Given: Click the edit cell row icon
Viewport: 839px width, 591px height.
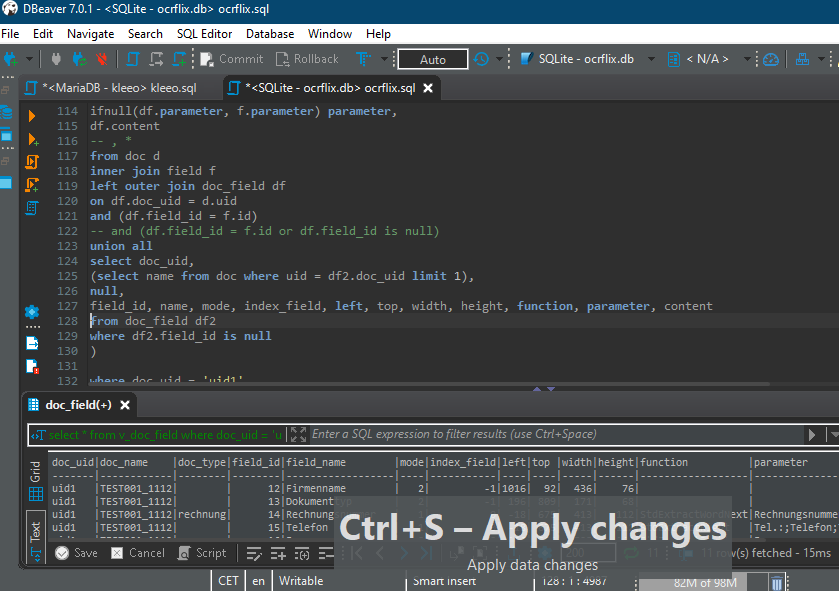Looking at the screenshot, I should point(254,553).
